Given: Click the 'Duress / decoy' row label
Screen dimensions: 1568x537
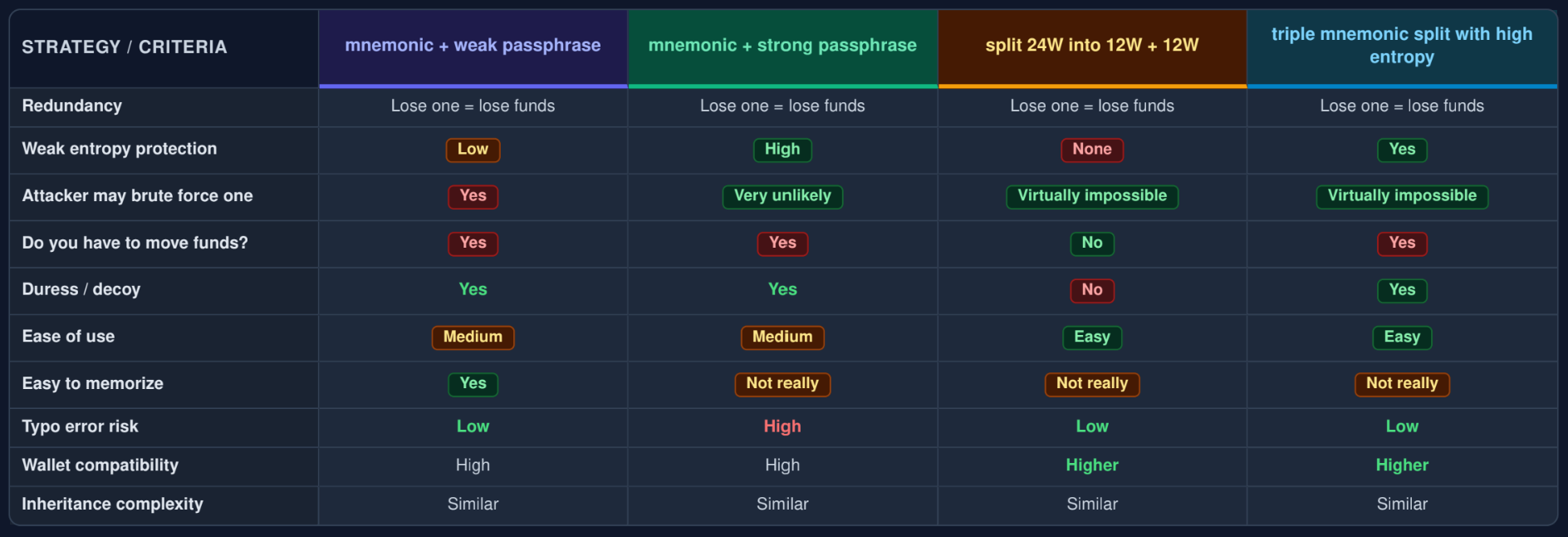Looking at the screenshot, I should 81,289.
